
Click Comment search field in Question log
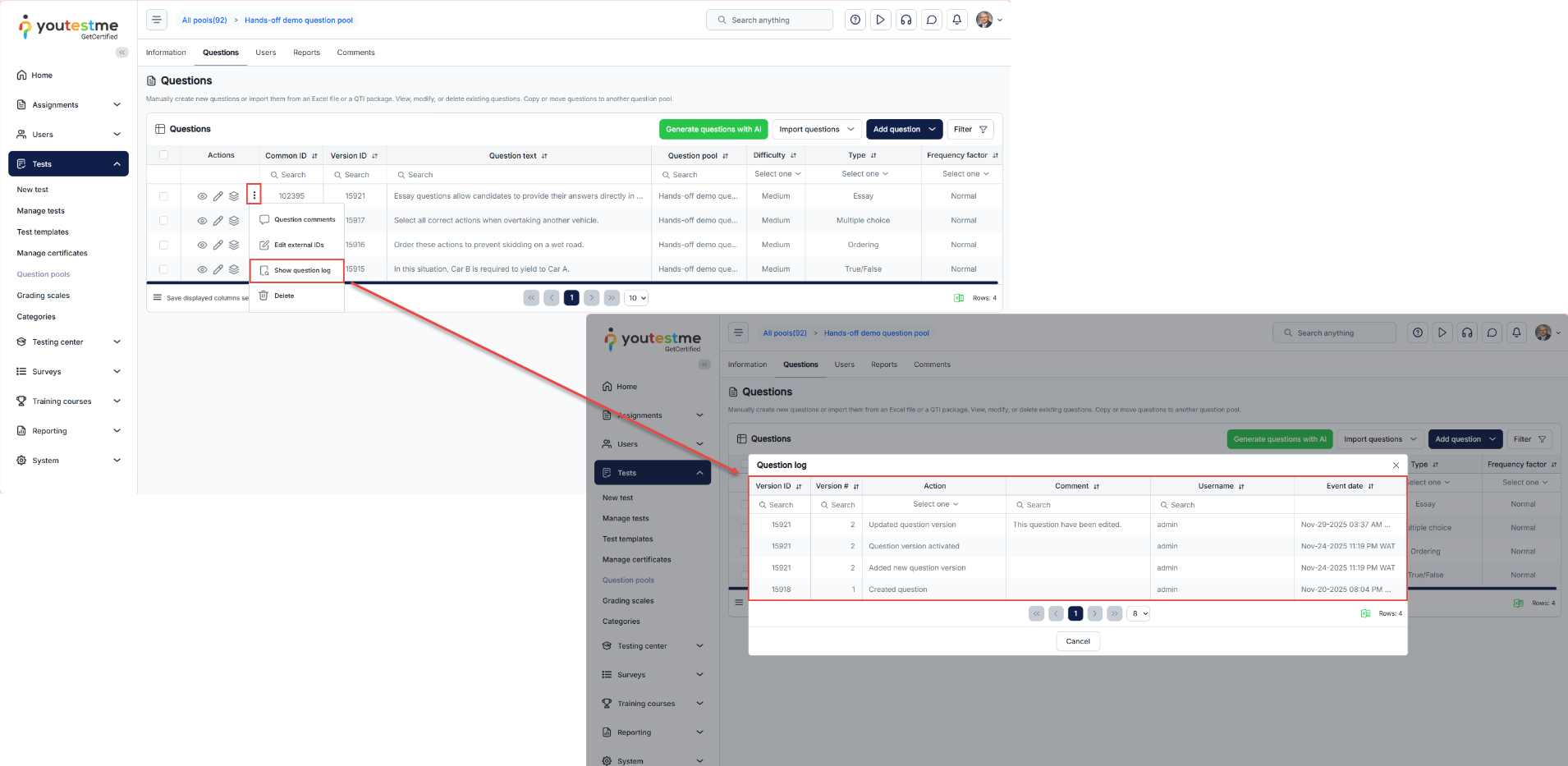pyautogui.click(x=1078, y=505)
